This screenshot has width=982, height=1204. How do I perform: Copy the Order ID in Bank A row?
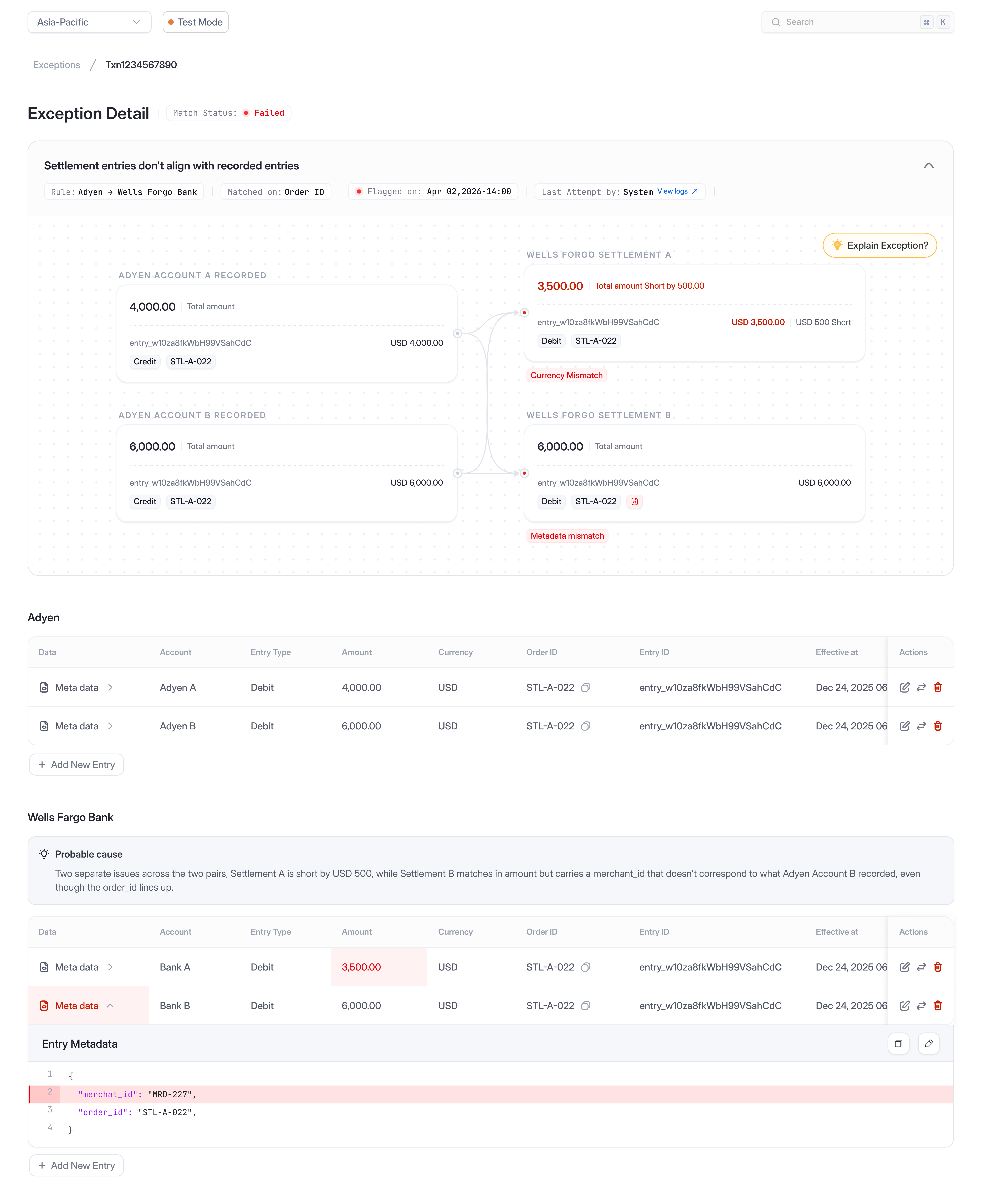[x=586, y=967]
